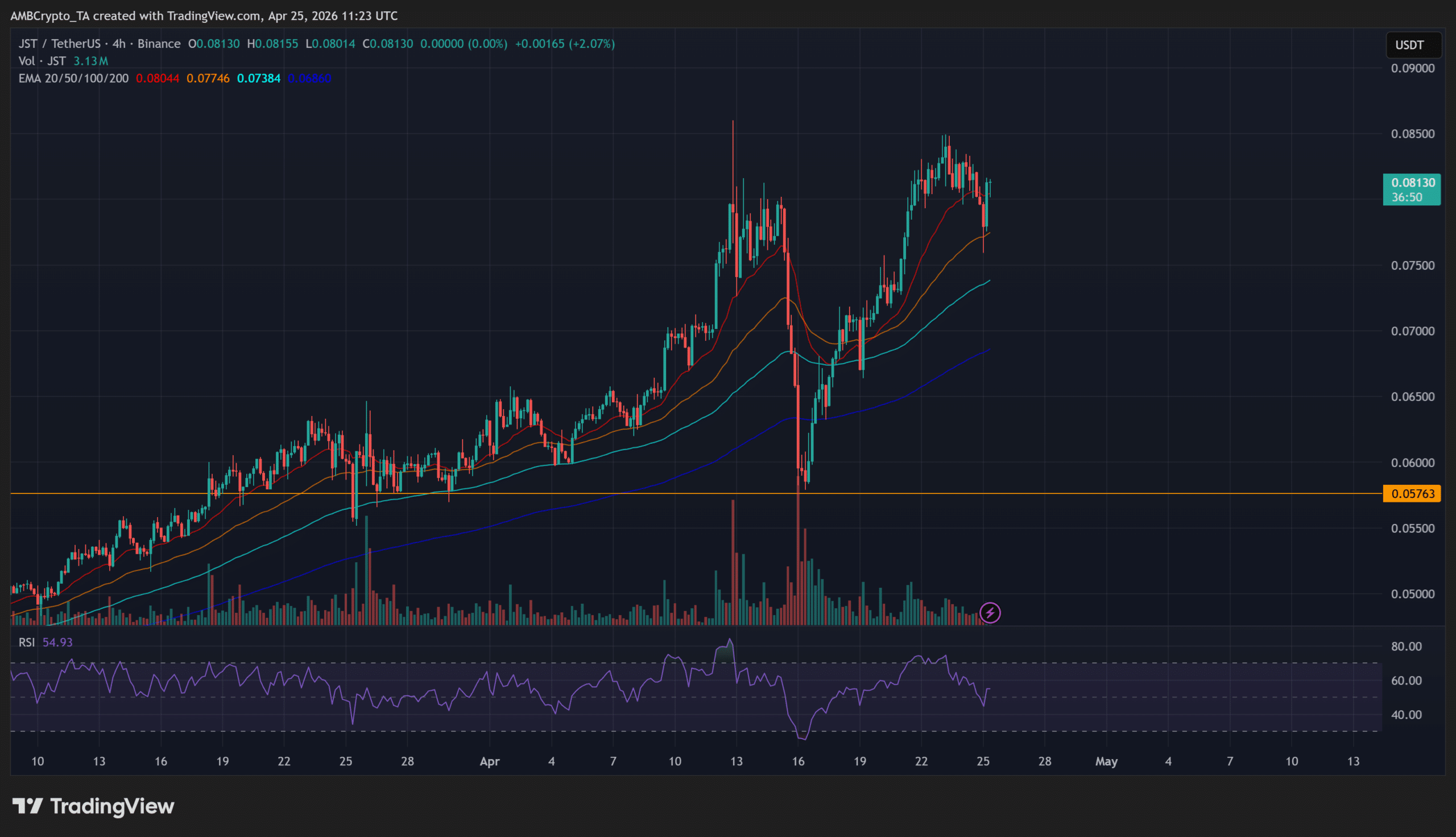Click the Apr label on time axis
This screenshot has height=837, width=1456.
[x=490, y=761]
